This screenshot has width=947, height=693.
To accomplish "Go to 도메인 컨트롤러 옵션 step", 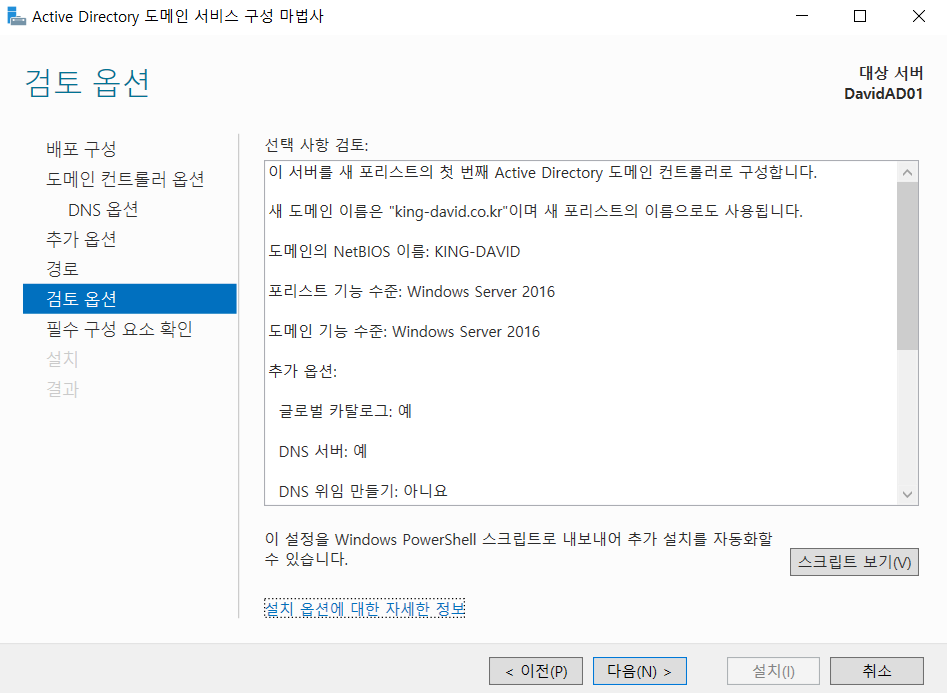I will pyautogui.click(x=125, y=179).
